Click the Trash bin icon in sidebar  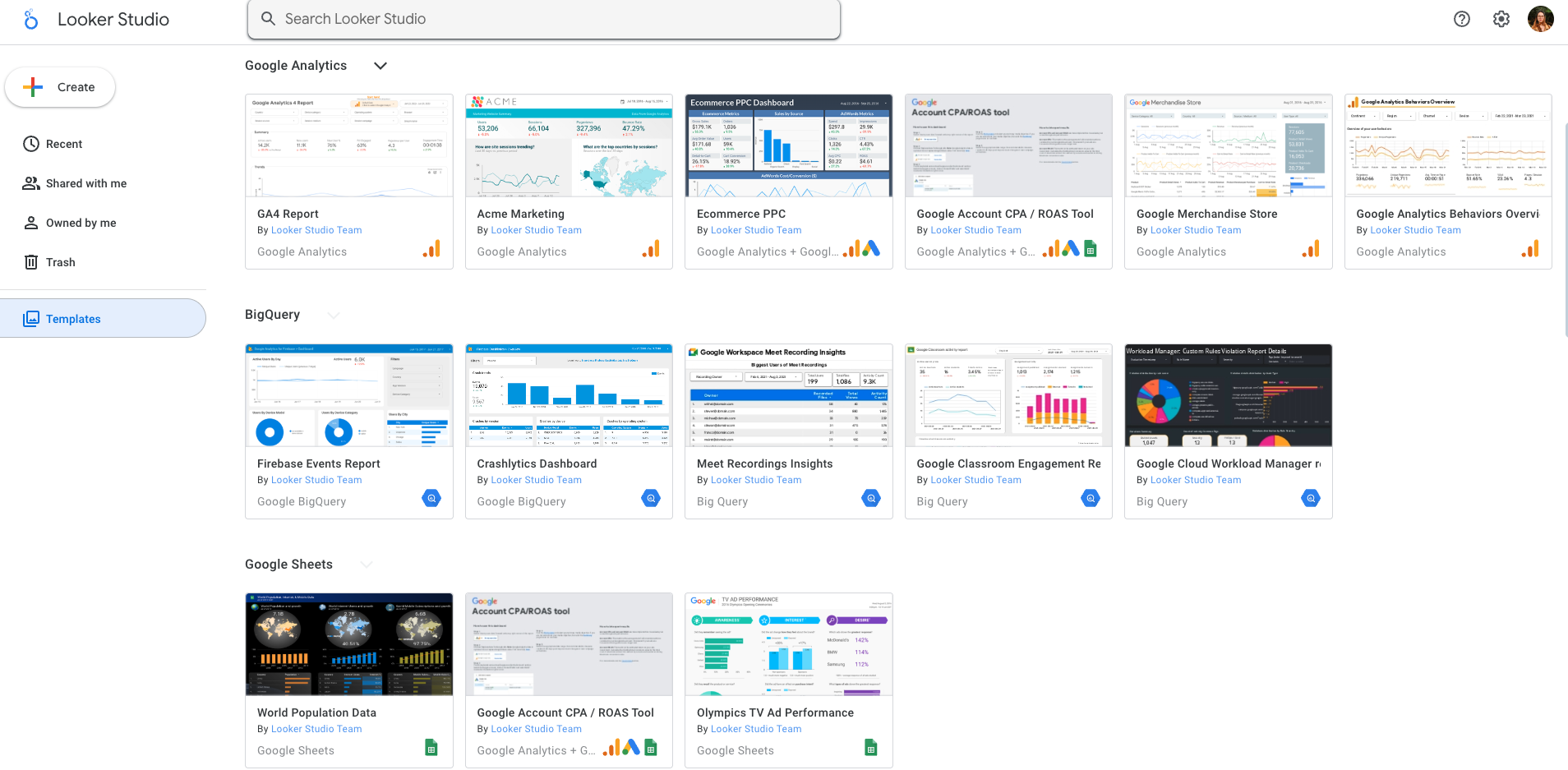tap(31, 262)
